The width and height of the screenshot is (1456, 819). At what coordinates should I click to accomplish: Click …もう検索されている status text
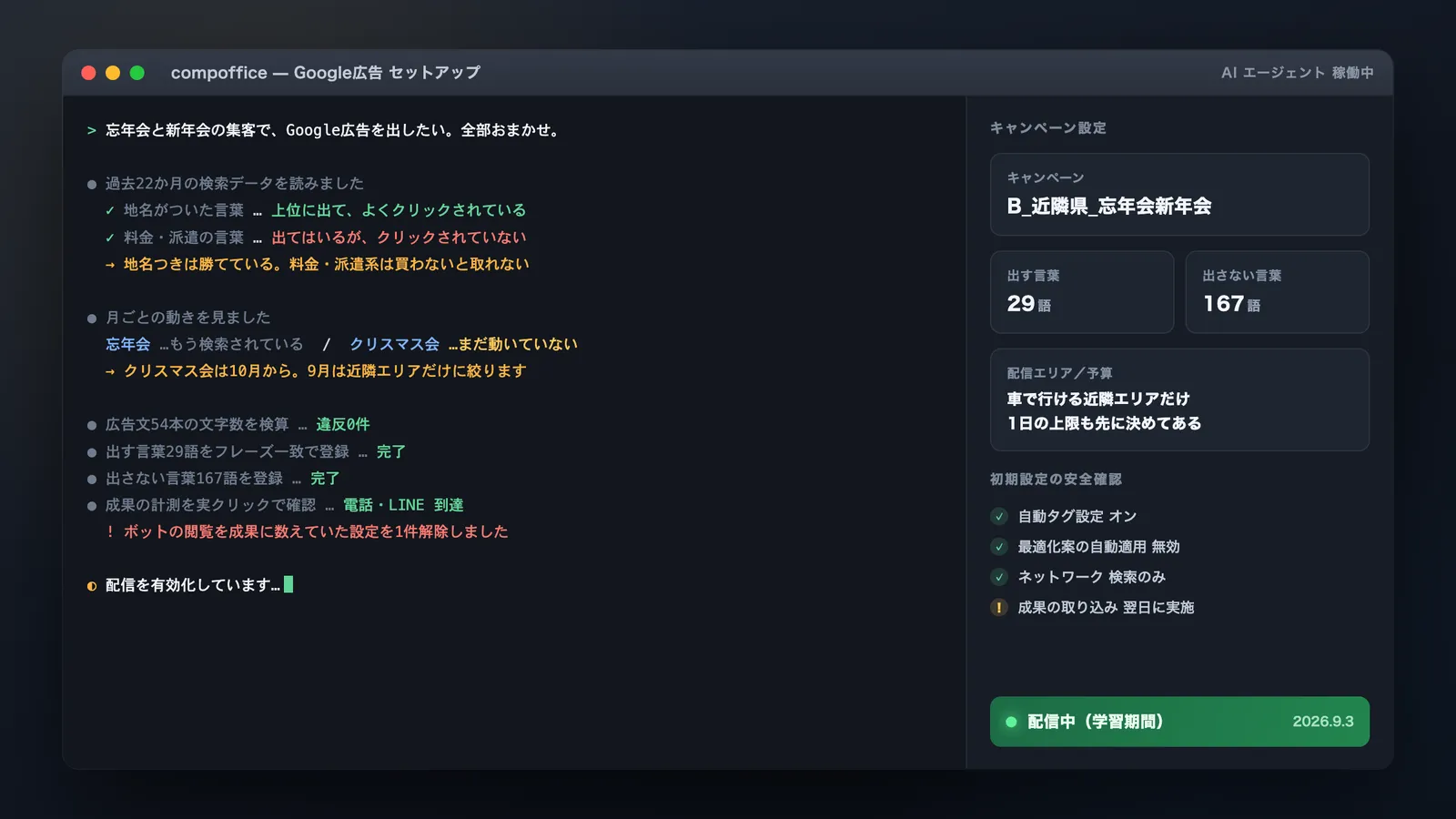(x=231, y=345)
